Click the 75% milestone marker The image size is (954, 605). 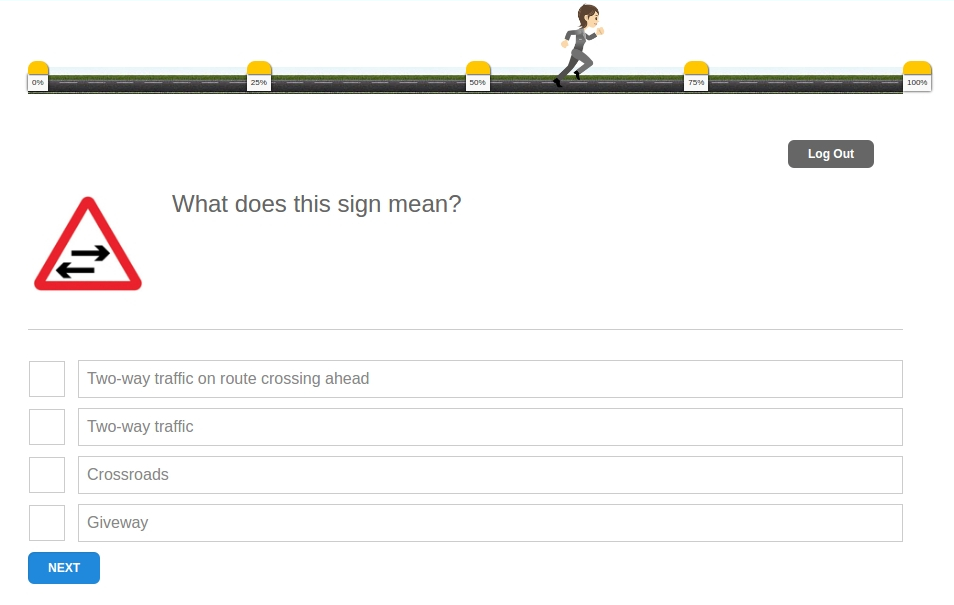696,76
